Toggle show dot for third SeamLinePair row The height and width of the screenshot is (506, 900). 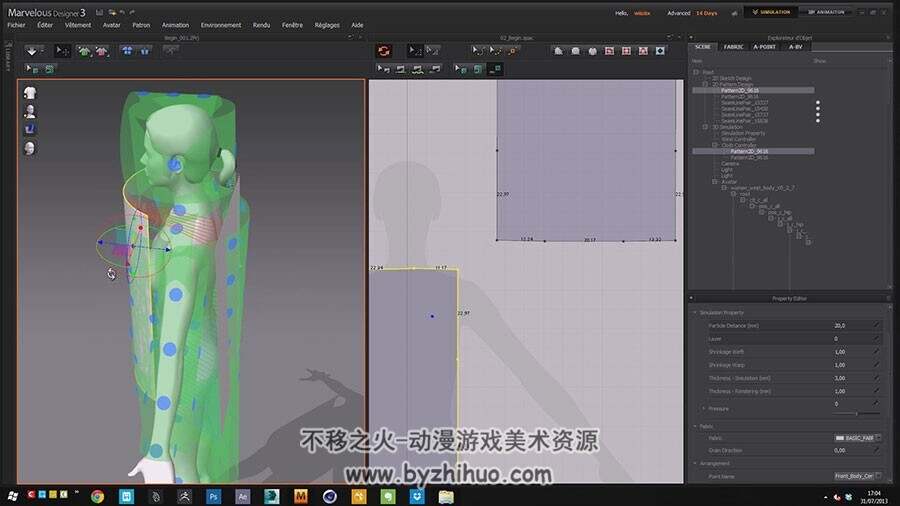click(x=818, y=115)
